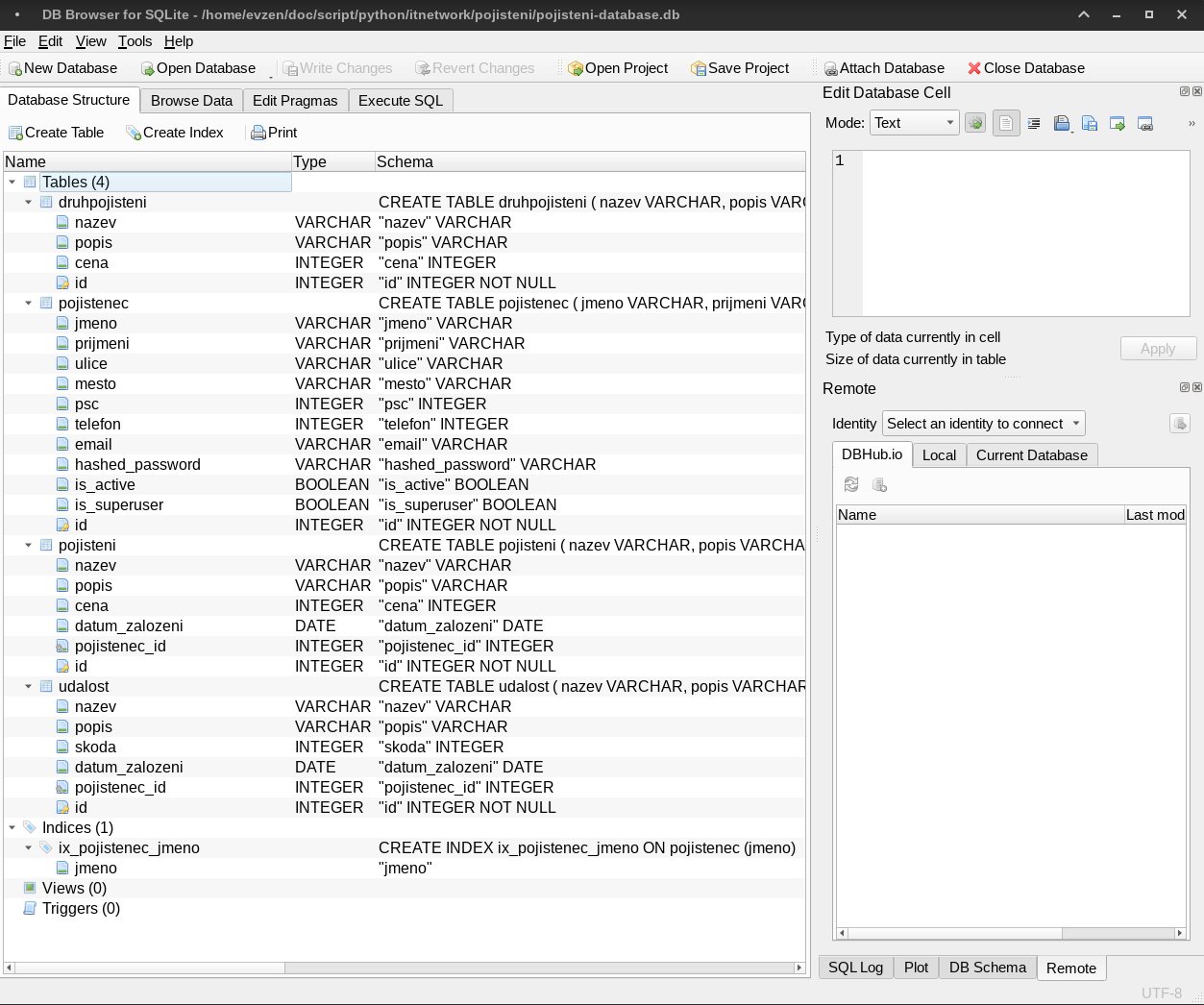Click the Create Index icon
Image resolution: width=1204 pixels, height=1005 pixels.
point(134,134)
